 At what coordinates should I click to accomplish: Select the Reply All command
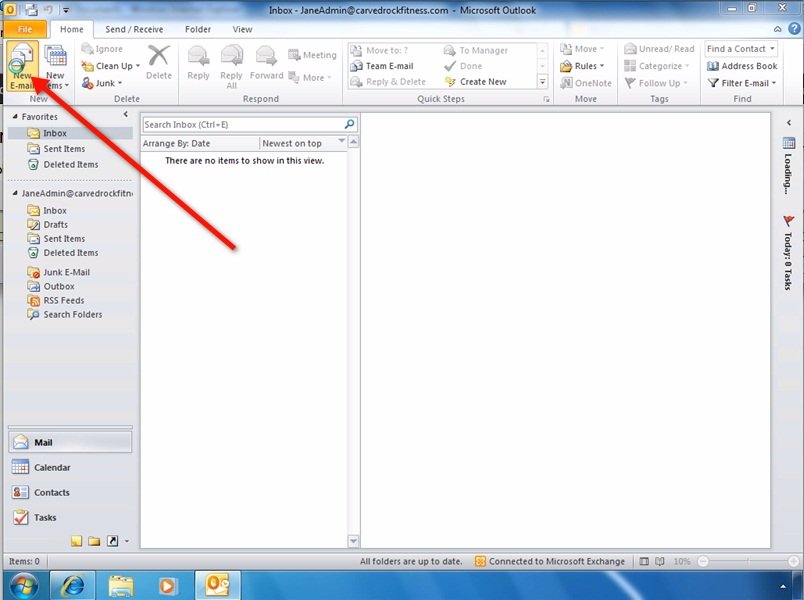point(231,65)
